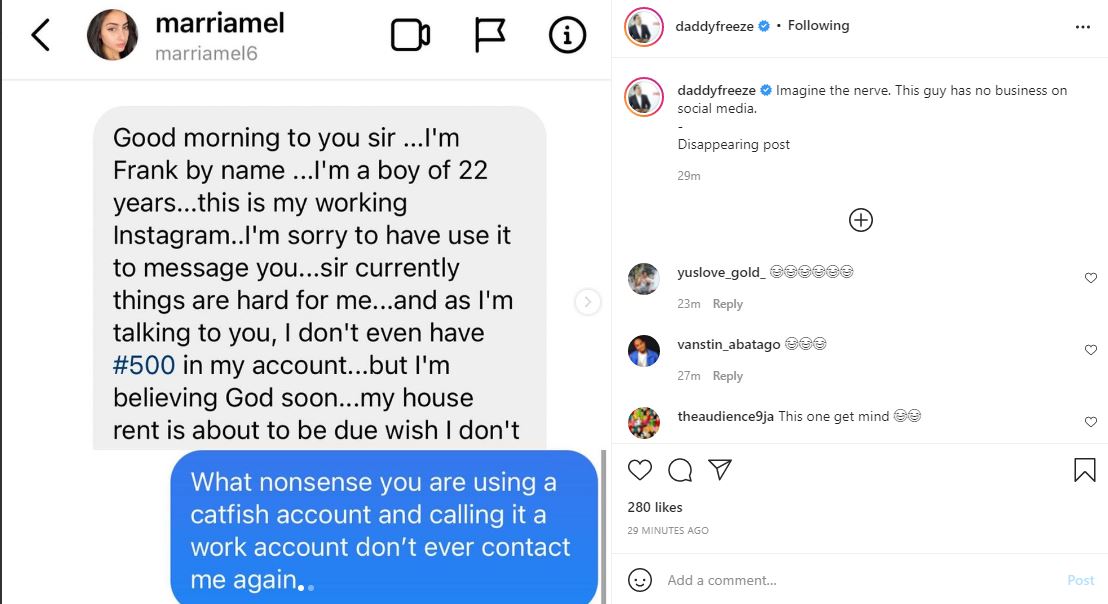The height and width of the screenshot is (604, 1108).
Task: Open the three-dot post options menu
Action: tap(1083, 27)
